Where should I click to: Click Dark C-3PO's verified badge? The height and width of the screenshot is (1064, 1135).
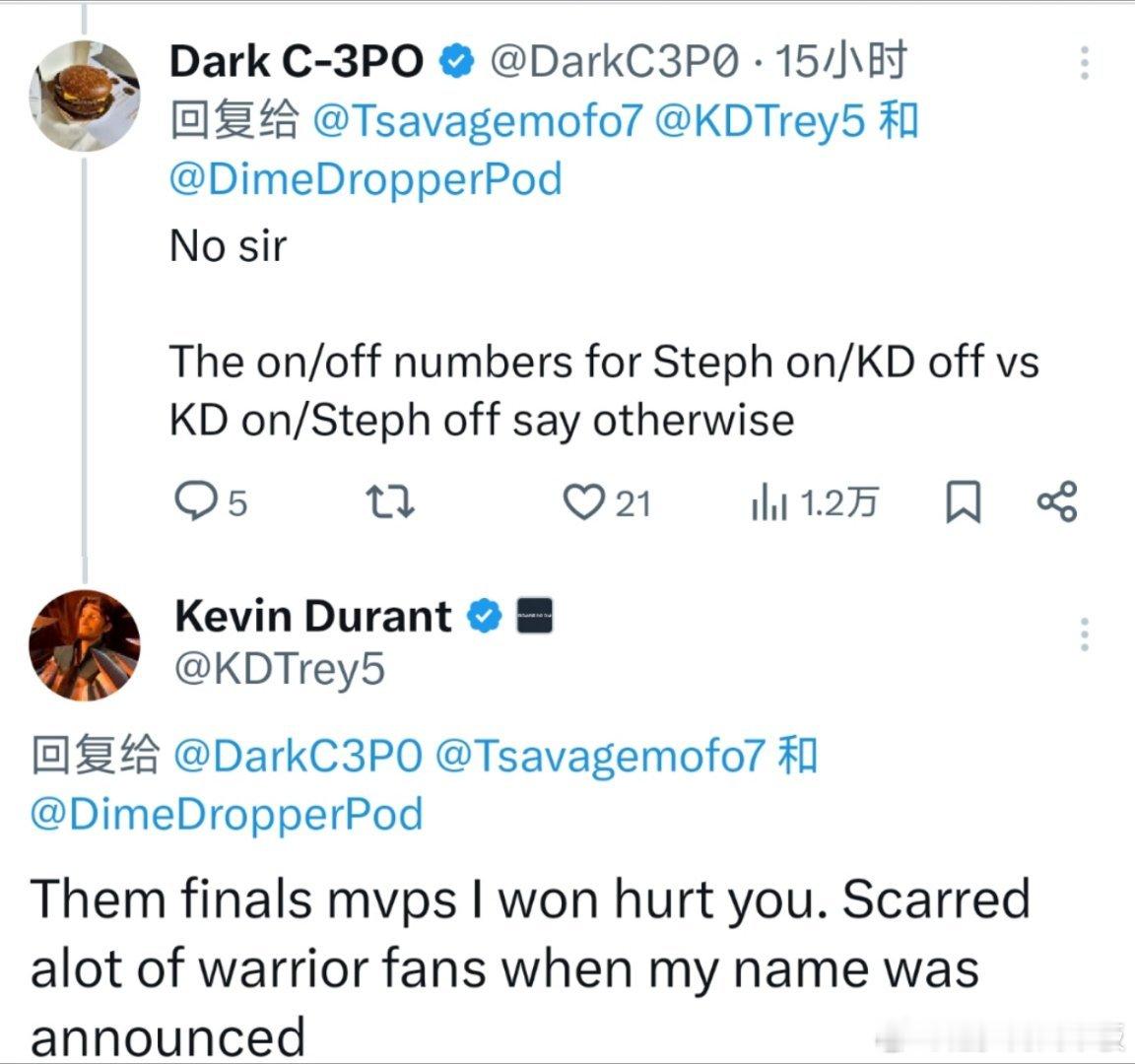(456, 61)
